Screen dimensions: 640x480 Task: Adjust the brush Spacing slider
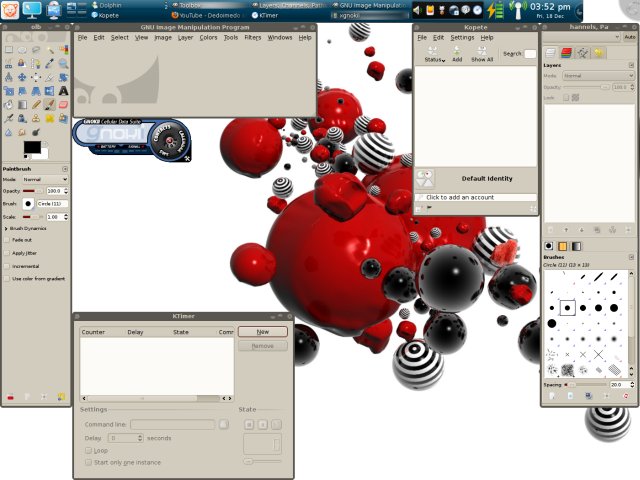(x=586, y=384)
